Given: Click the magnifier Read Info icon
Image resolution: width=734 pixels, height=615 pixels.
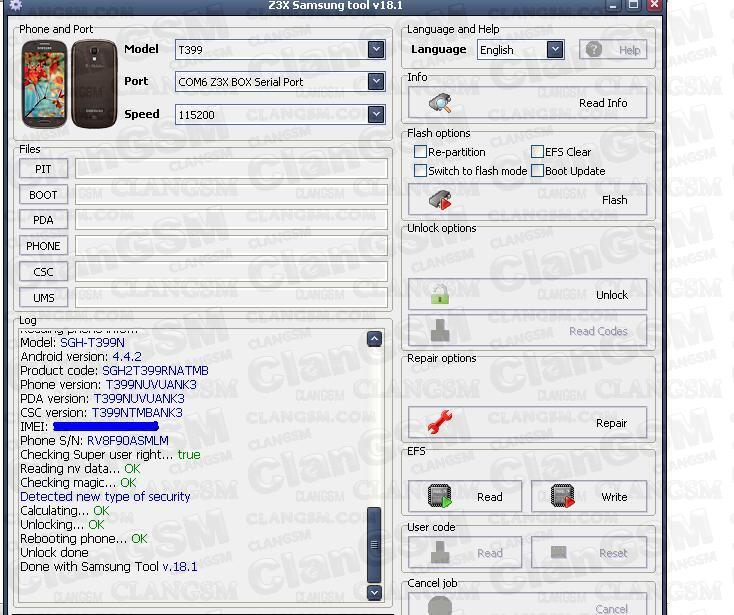Looking at the screenshot, I should 440,103.
